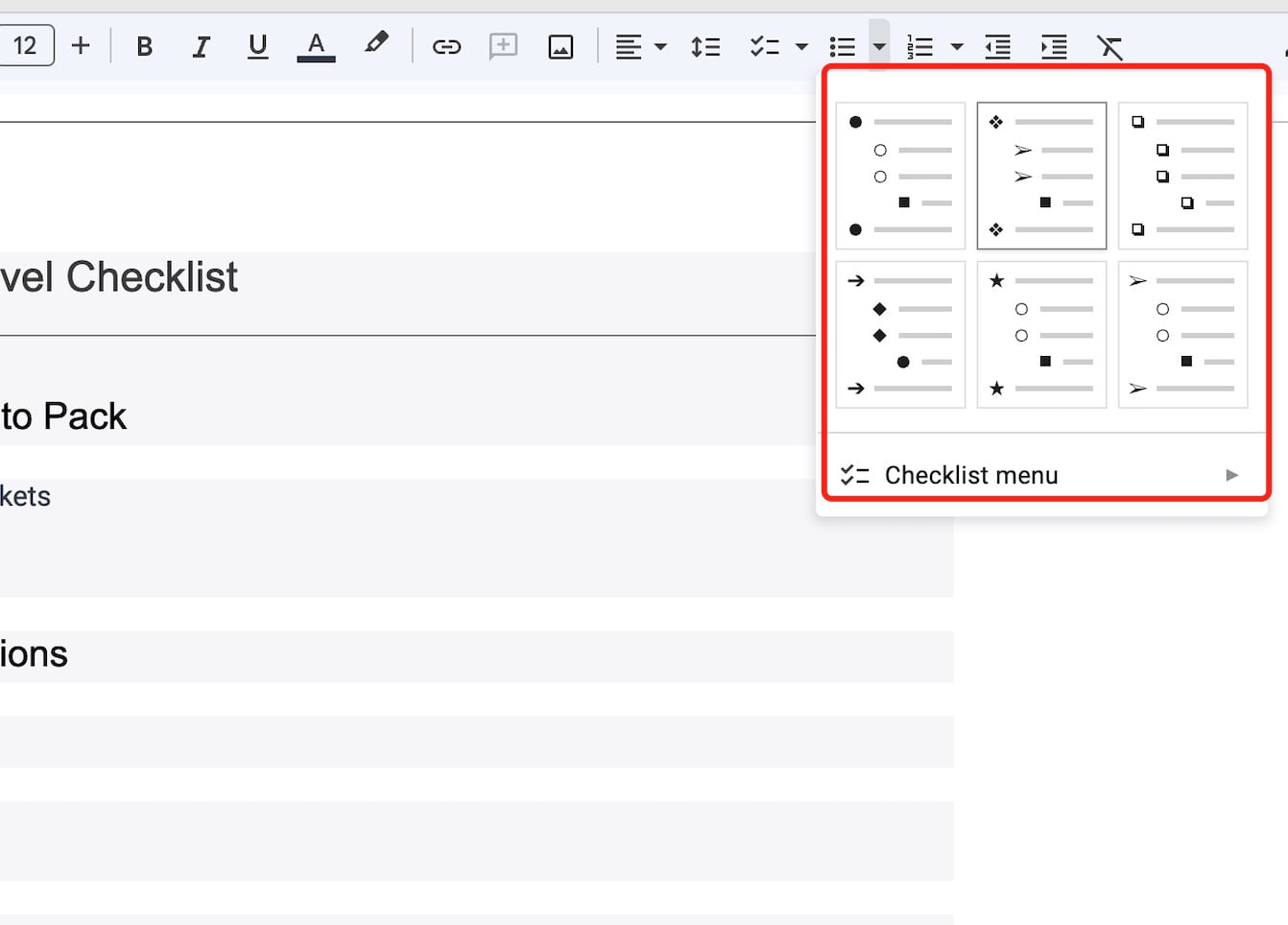
Task: Insert an image using the image icon
Action: 561,46
